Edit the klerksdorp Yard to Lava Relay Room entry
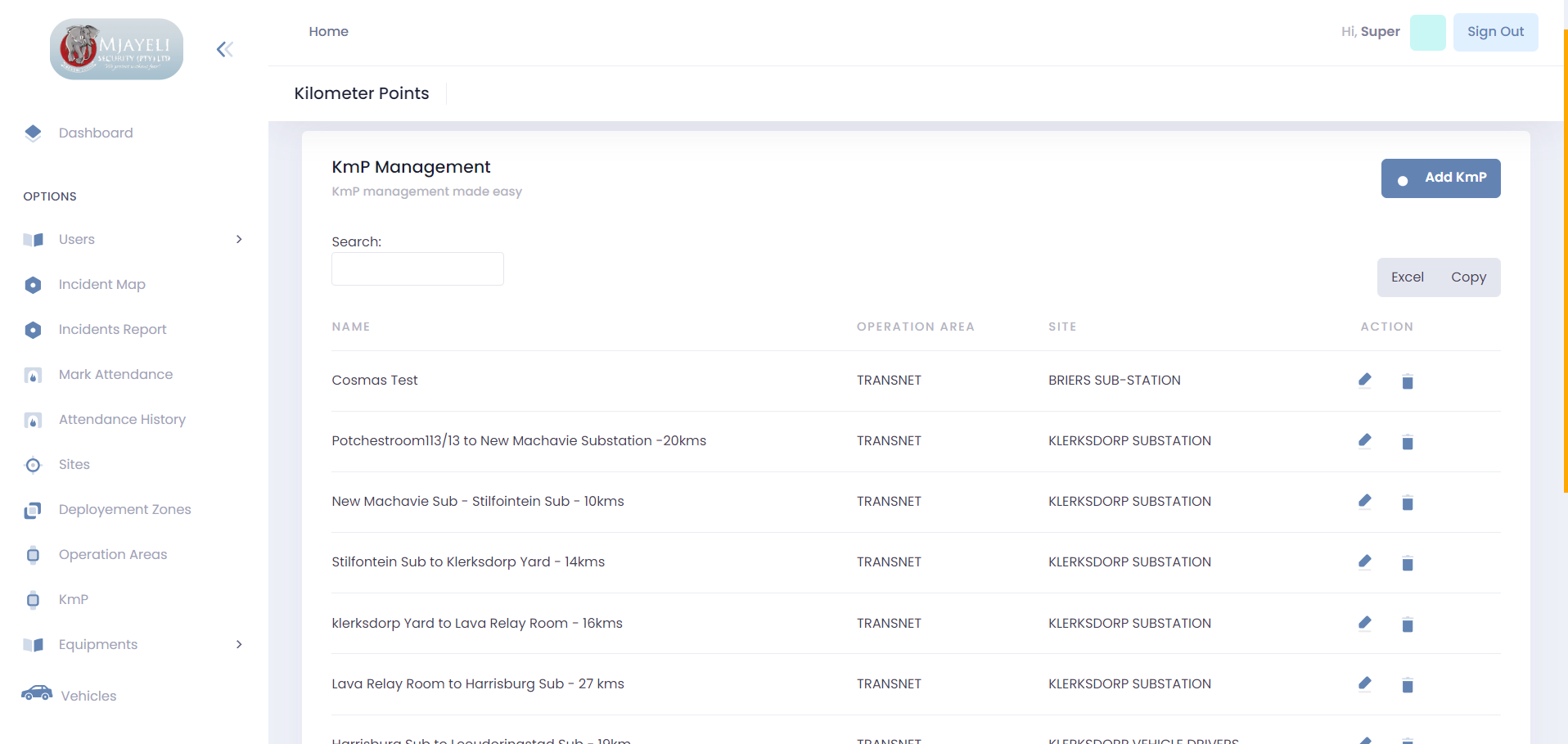This screenshot has height=744, width=1568. [x=1364, y=623]
